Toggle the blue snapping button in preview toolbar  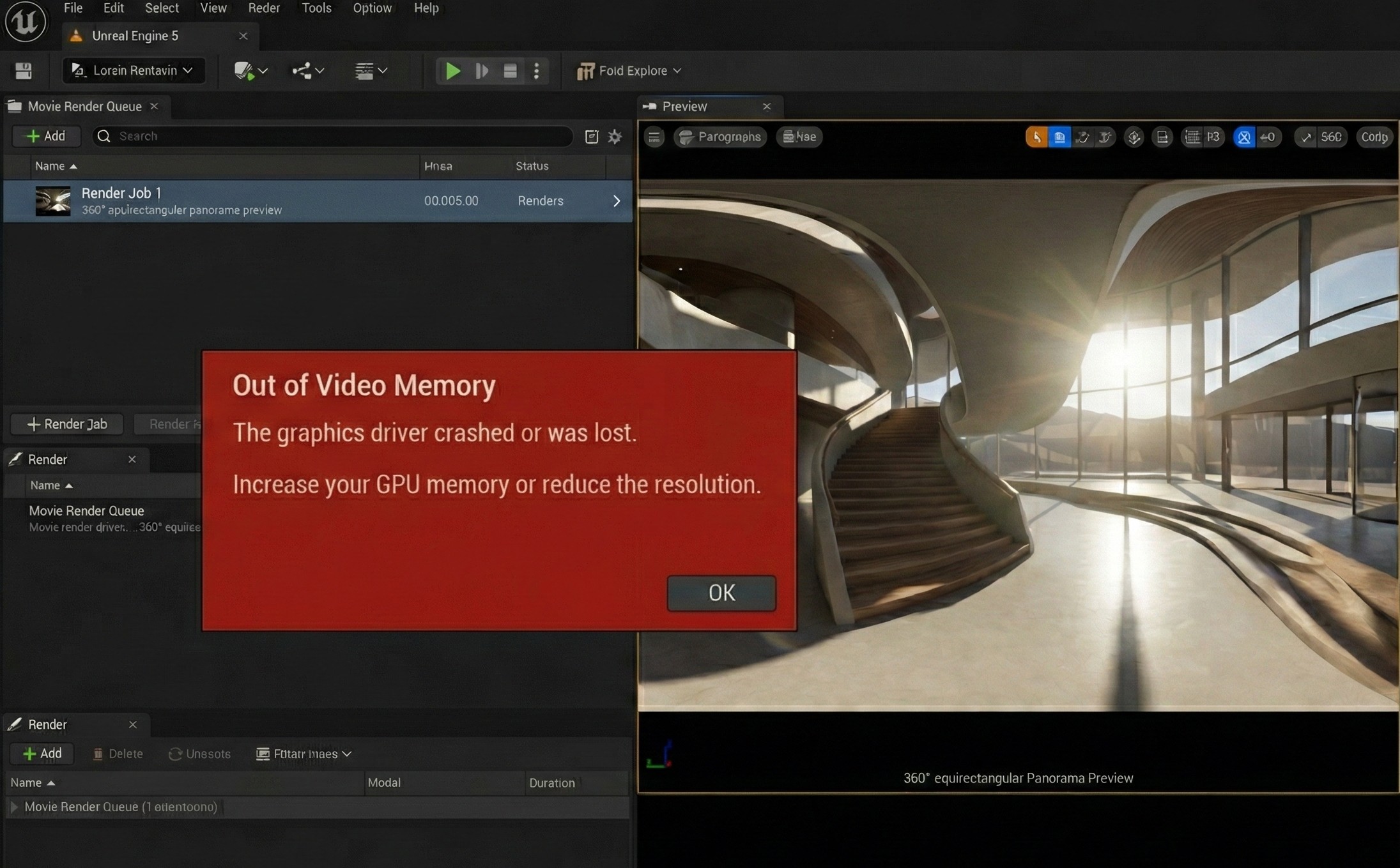coord(1059,137)
